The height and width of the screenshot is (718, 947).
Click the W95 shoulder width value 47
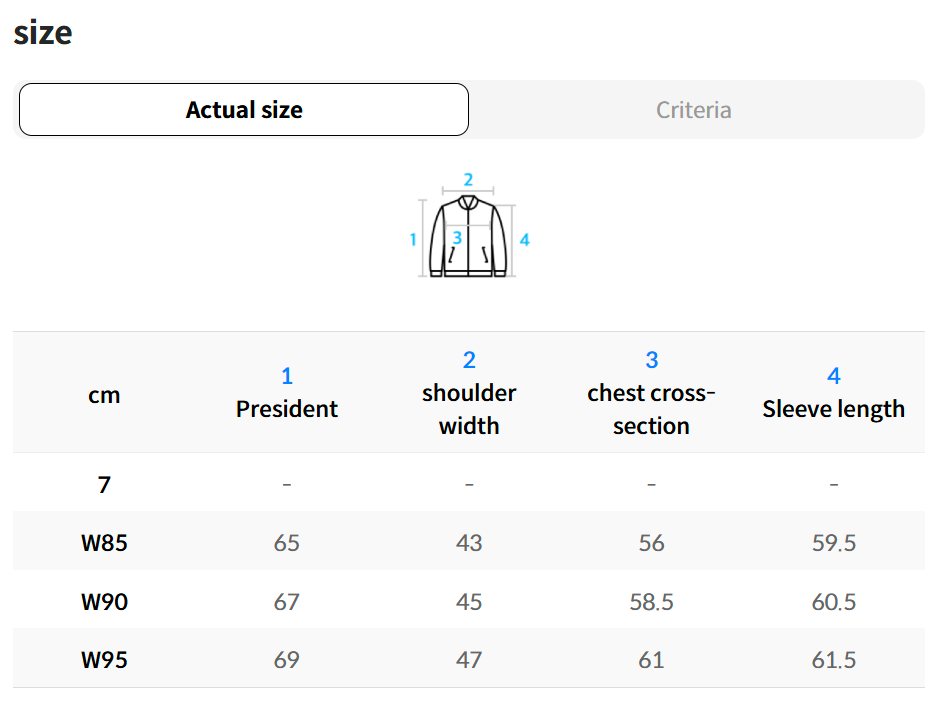pyautogui.click(x=469, y=660)
